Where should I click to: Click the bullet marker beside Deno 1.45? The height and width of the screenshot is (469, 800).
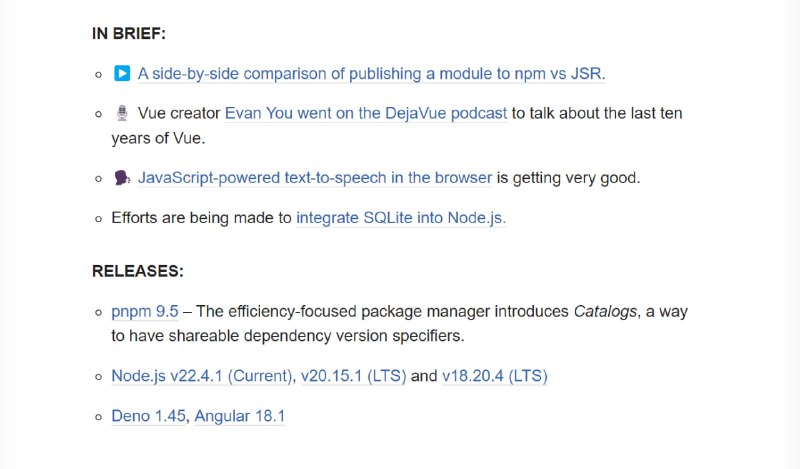point(98,417)
